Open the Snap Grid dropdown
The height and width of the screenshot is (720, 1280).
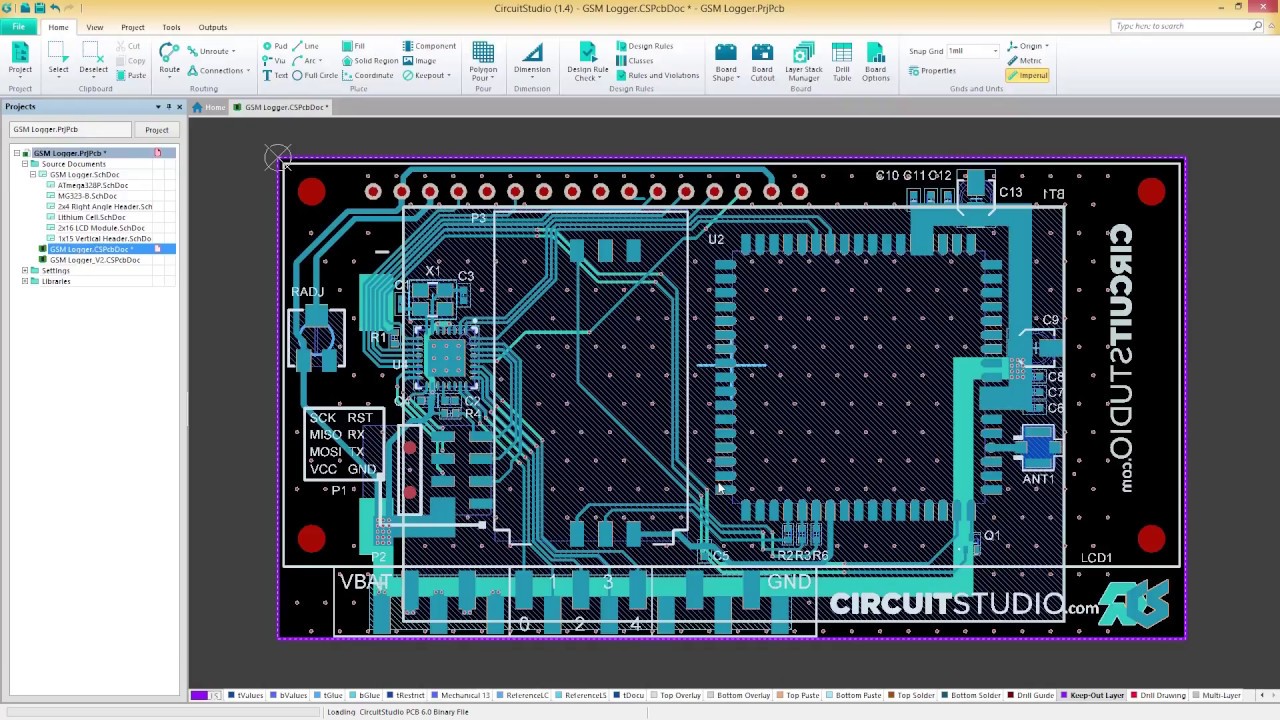(994, 51)
